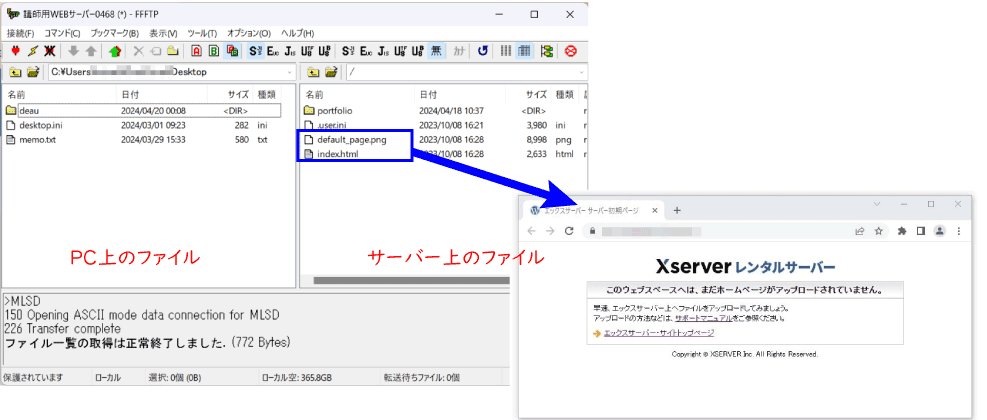The width and height of the screenshot is (987, 420).
Task: Select ASCII transfer mode (red A)
Action: pos(197,51)
